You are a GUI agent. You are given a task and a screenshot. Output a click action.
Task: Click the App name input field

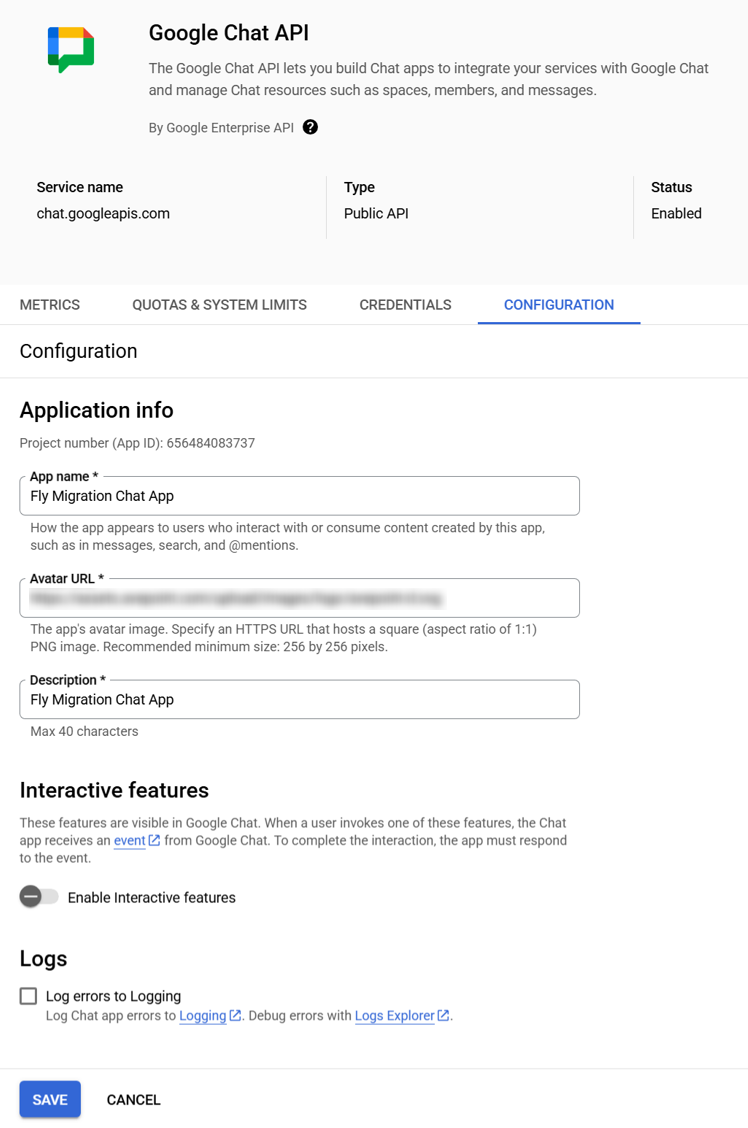(x=299, y=496)
